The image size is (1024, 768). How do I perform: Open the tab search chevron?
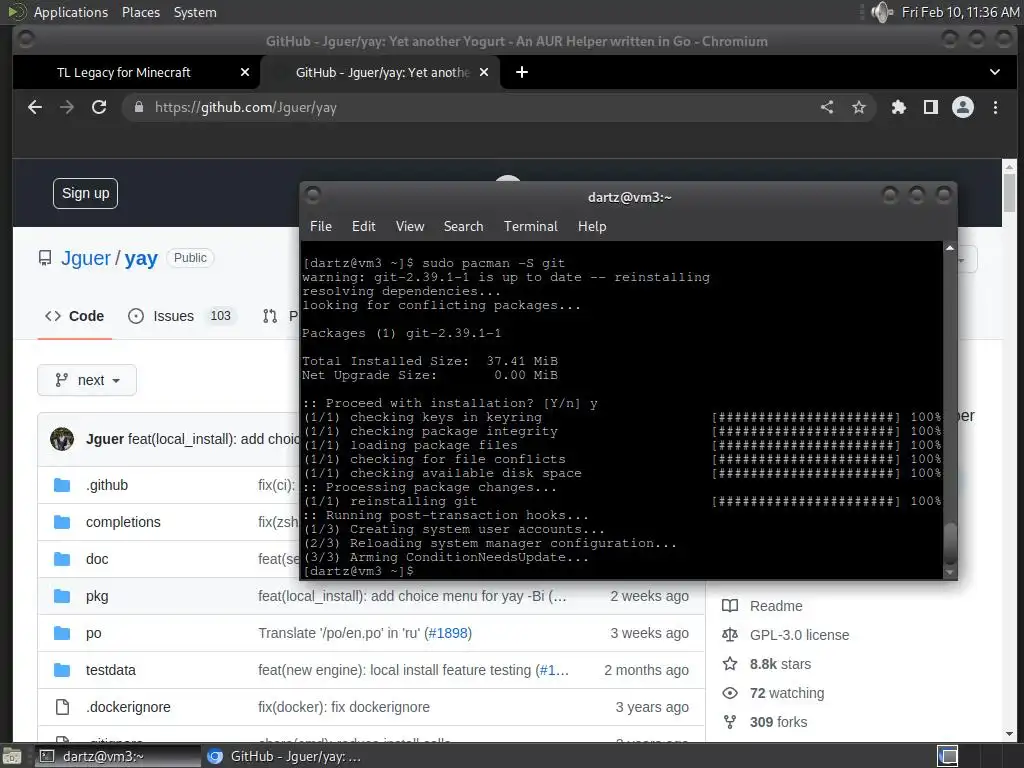tap(995, 72)
